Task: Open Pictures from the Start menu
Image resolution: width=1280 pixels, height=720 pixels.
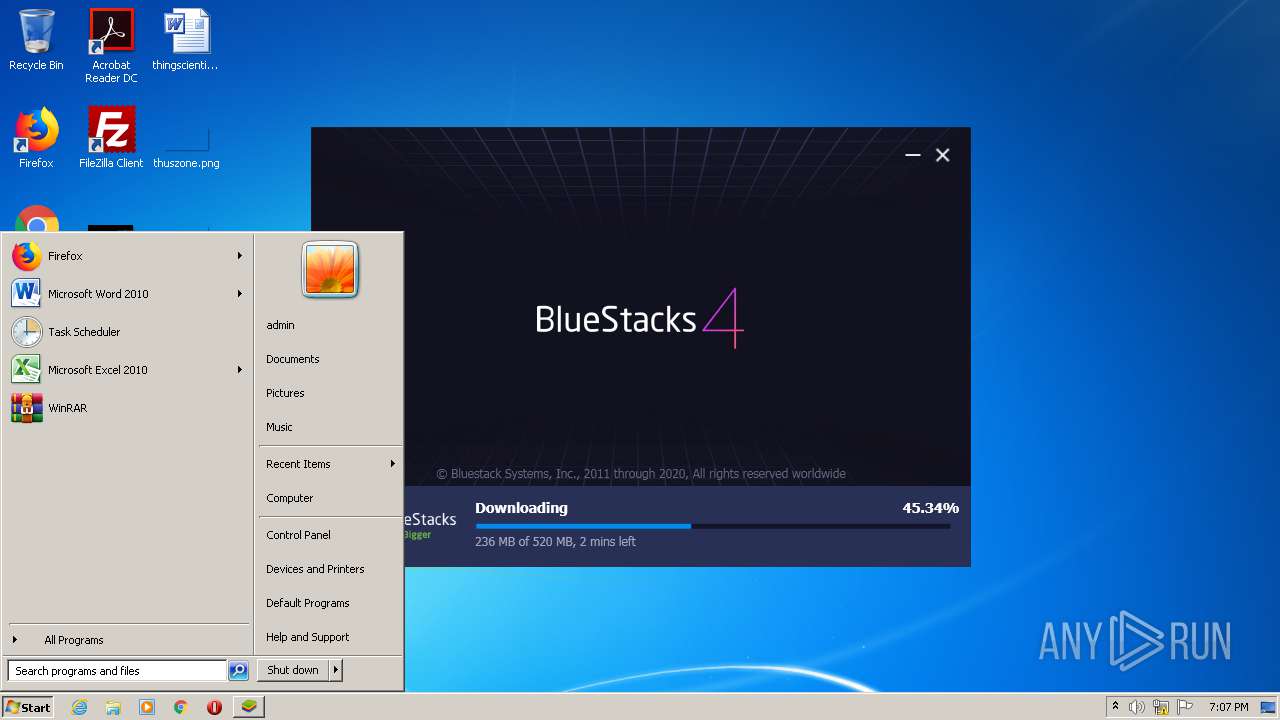Action: coord(285,393)
